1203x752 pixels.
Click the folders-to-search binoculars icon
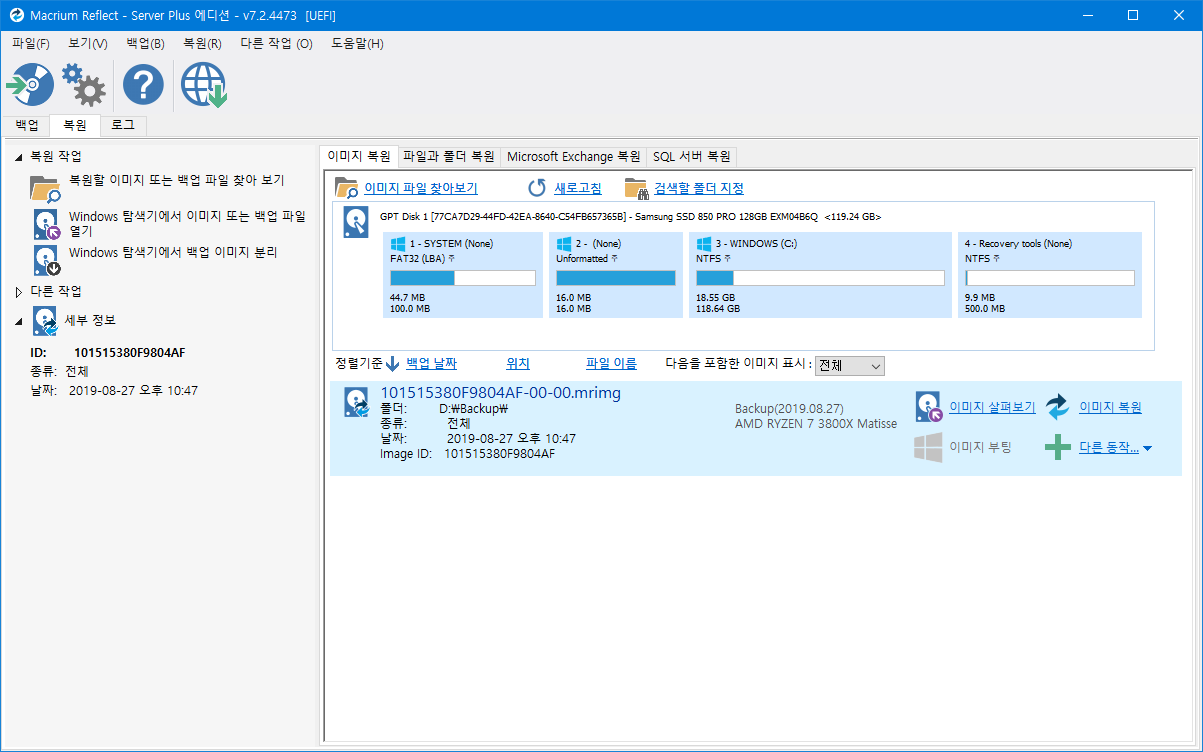[x=636, y=188]
